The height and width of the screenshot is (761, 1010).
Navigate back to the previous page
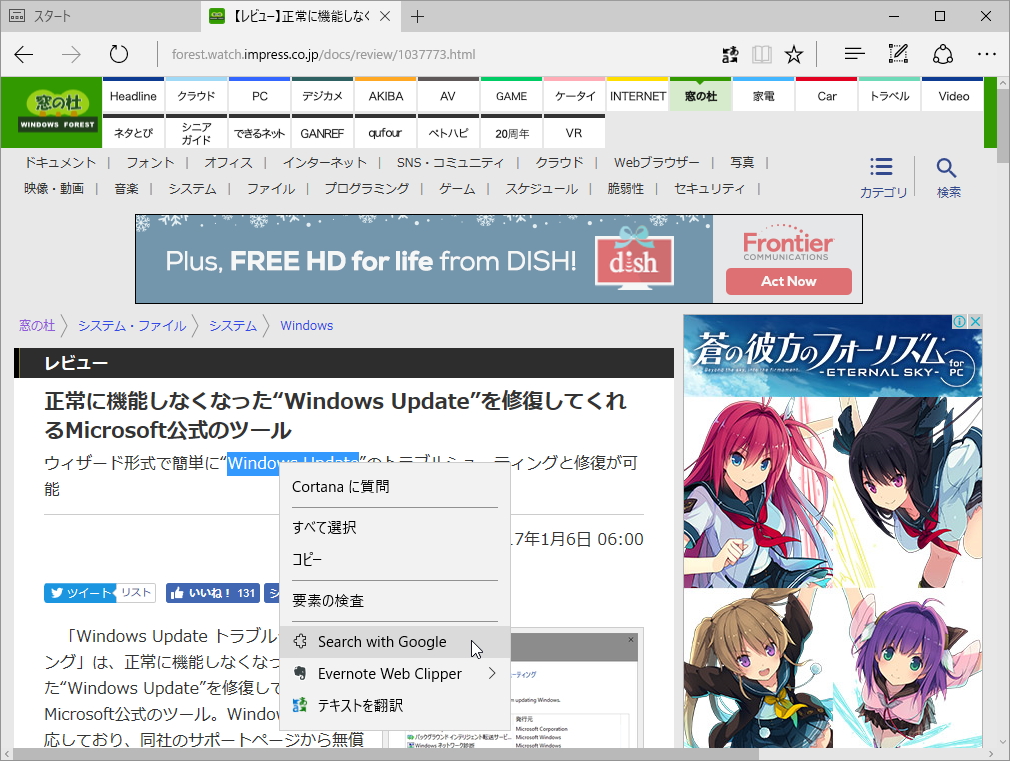(23, 54)
